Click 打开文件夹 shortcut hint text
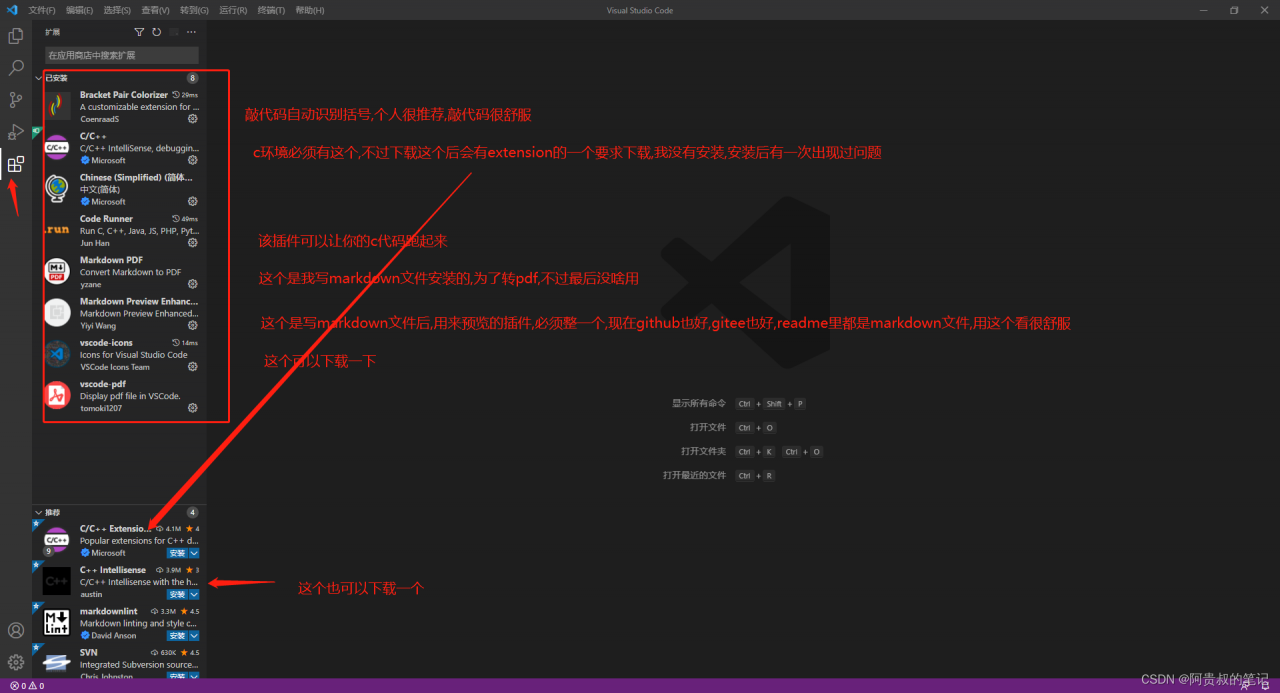1280x693 pixels. coord(704,451)
